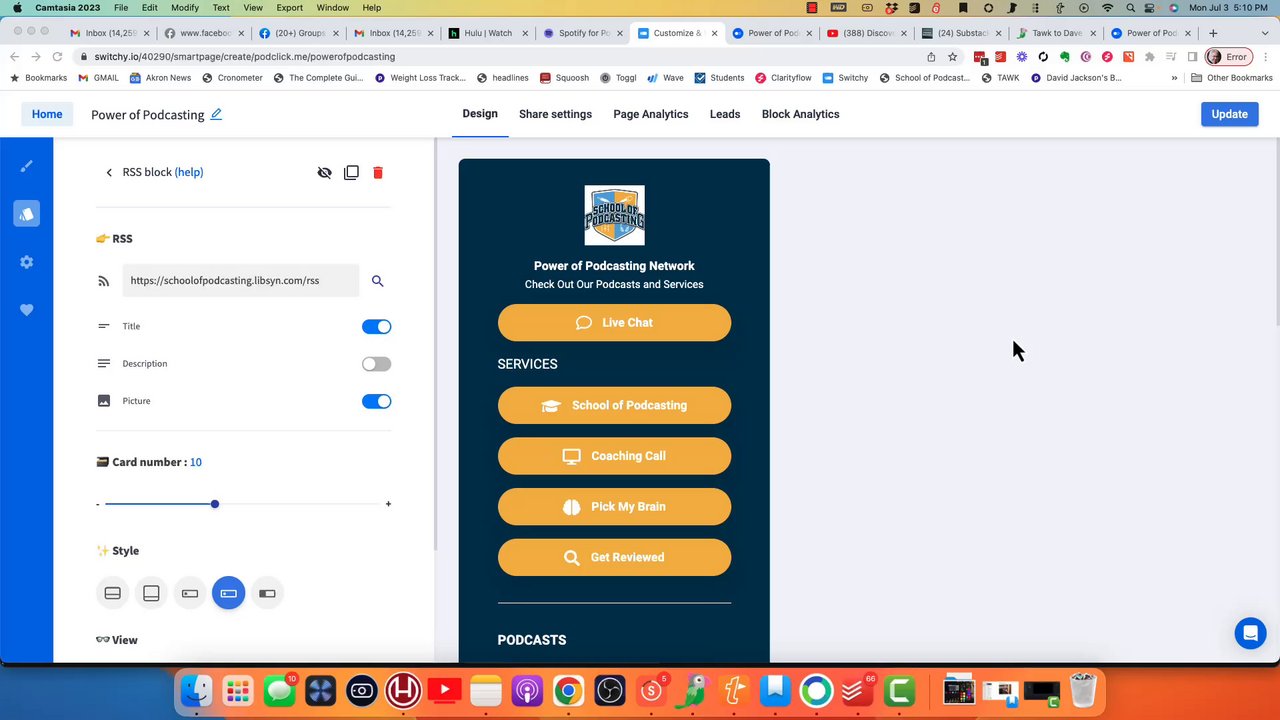Open the Trash in the Dock
Image resolution: width=1280 pixels, height=720 pixels.
1083,690
